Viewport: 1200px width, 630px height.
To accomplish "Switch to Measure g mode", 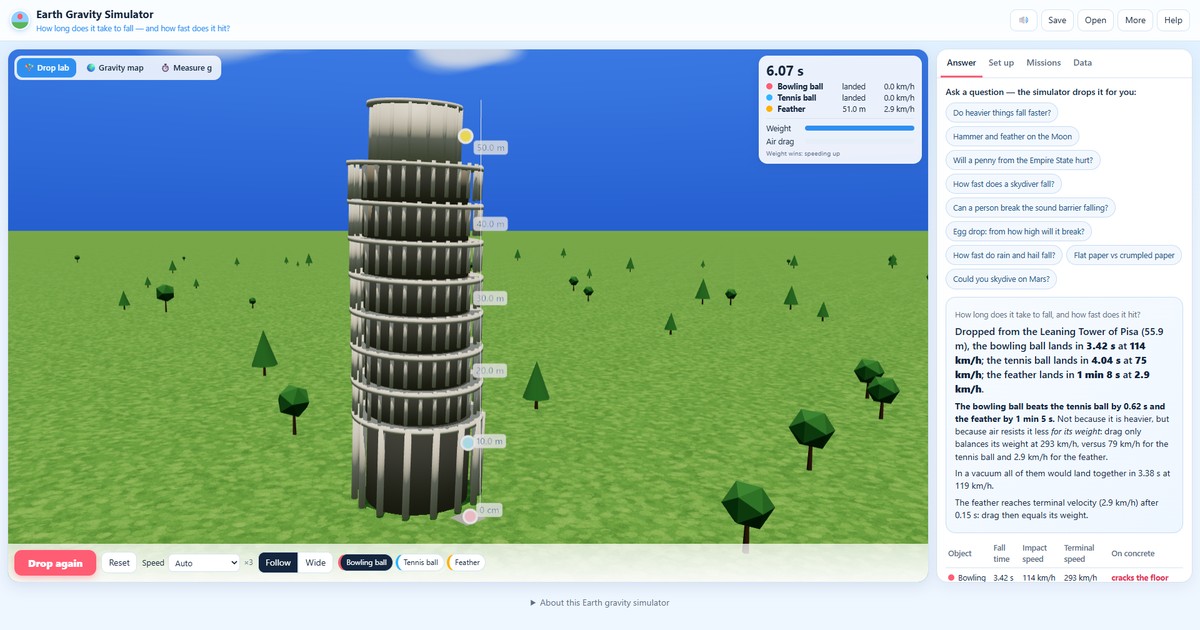I will point(186,68).
